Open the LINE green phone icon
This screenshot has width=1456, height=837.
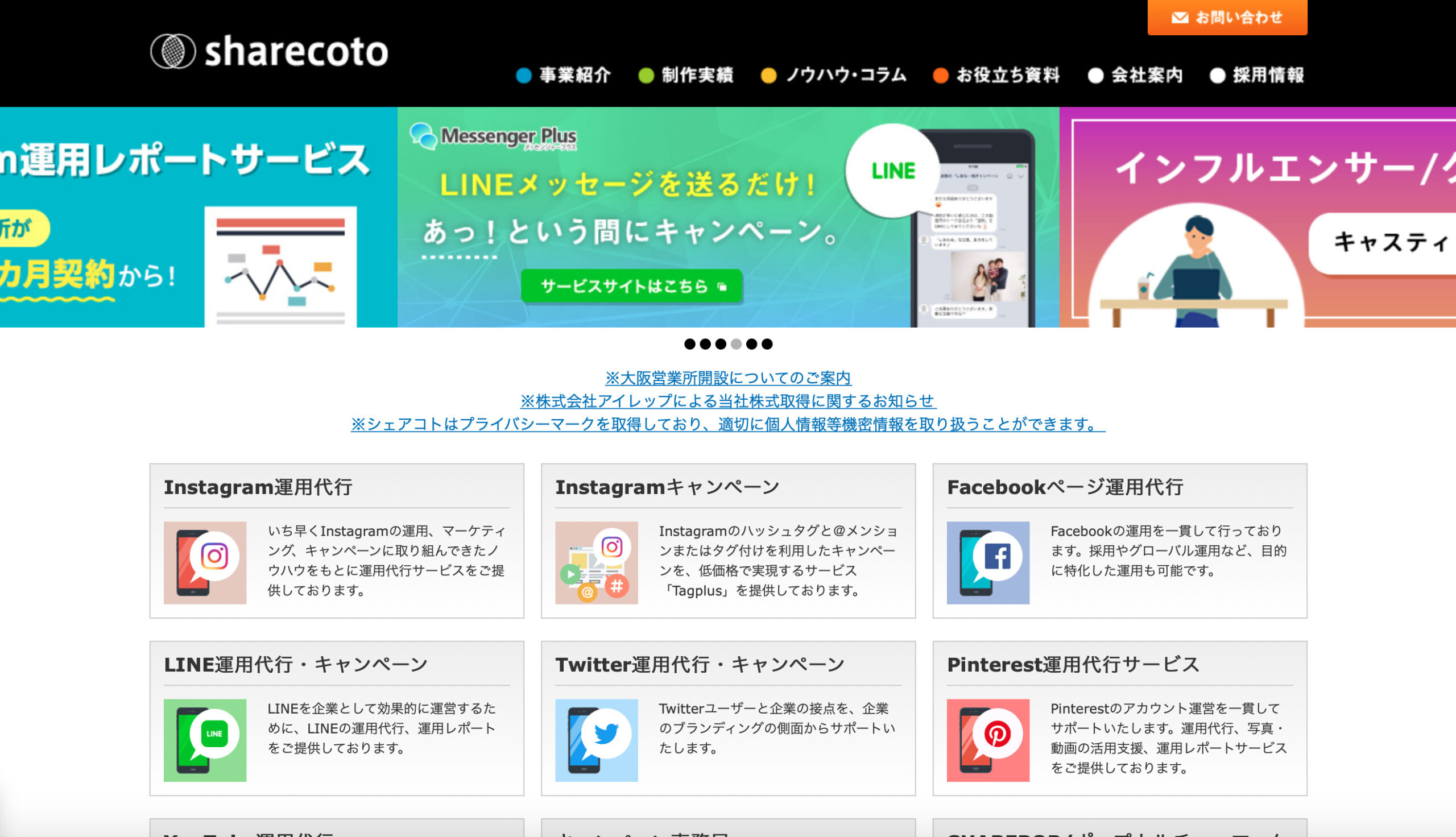[x=205, y=740]
